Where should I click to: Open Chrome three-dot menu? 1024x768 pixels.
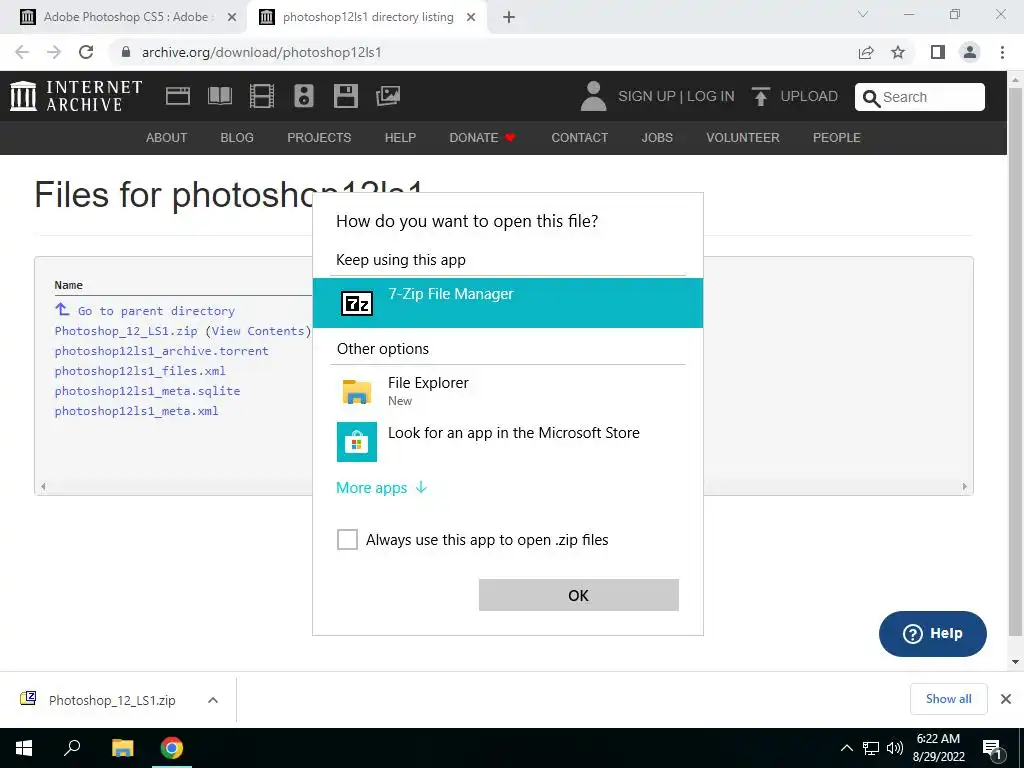click(1002, 52)
